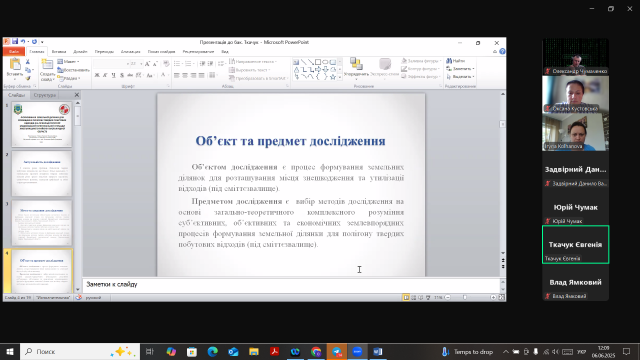Screen dimensions: 640x360
Task: Click zoom in plus button
Action: tap(493, 298)
